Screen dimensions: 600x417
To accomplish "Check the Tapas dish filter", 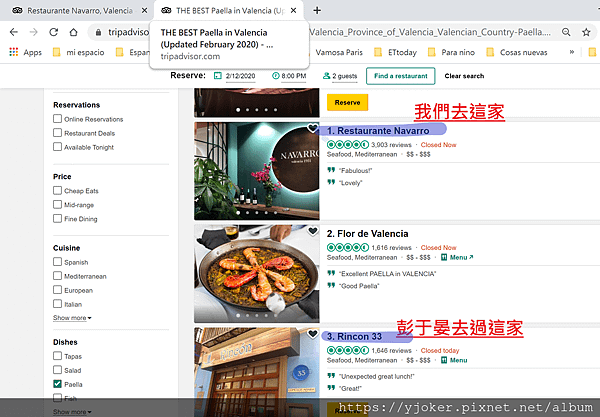I will [x=57, y=356].
